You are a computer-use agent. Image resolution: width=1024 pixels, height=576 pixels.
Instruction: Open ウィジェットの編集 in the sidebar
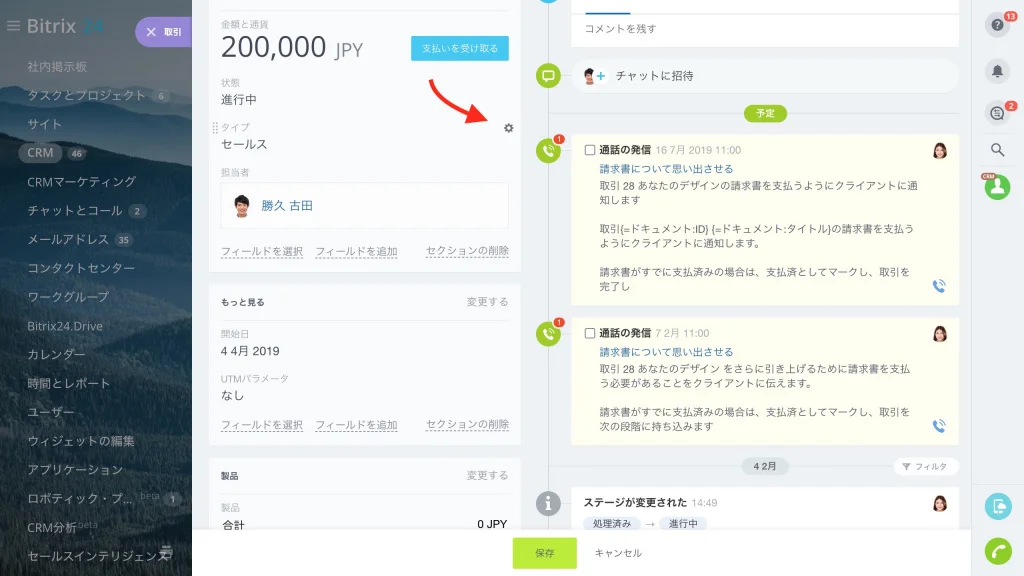tap(81, 441)
